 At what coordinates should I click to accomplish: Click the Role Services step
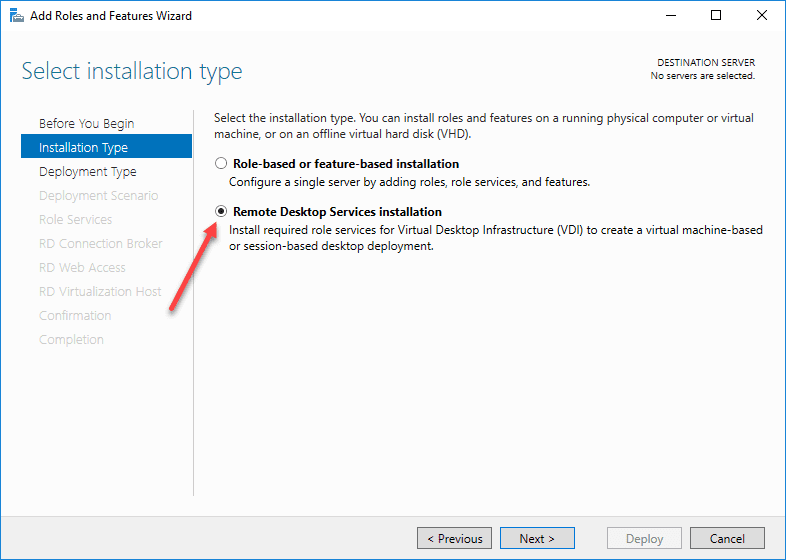pyautogui.click(x=75, y=219)
